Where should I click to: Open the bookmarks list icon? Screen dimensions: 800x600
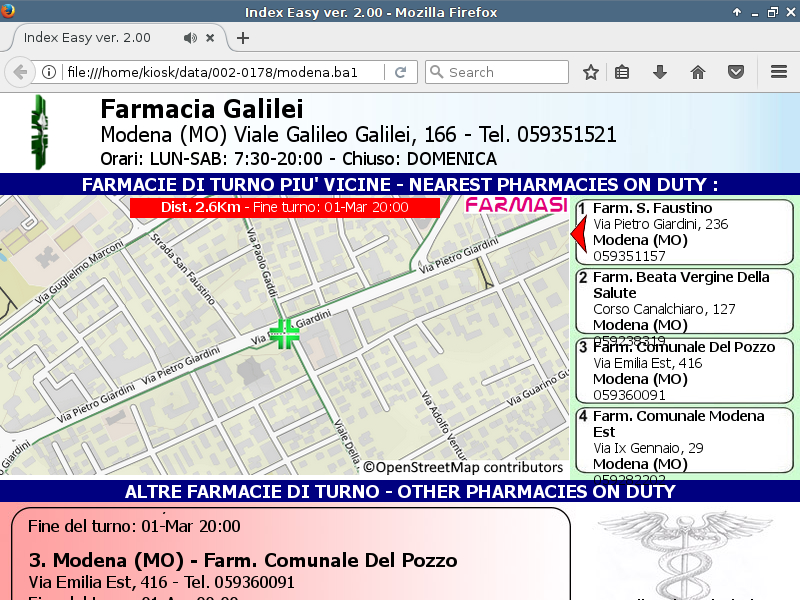(x=622, y=72)
